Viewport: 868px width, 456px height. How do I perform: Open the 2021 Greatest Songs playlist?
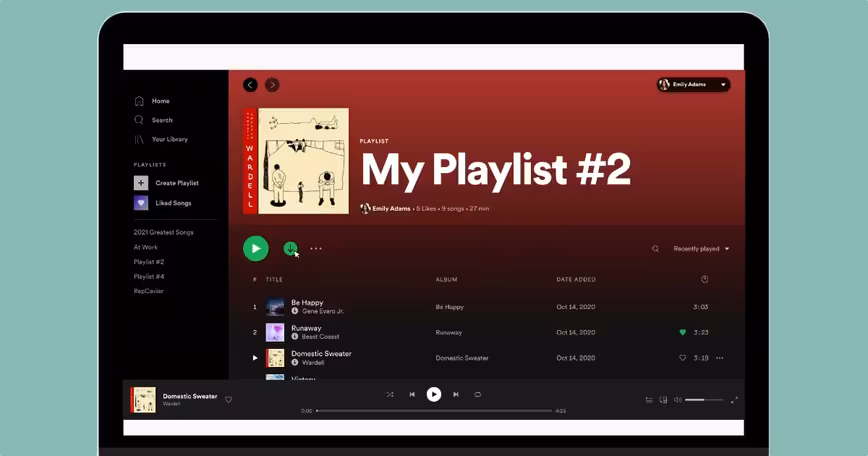[x=163, y=232]
